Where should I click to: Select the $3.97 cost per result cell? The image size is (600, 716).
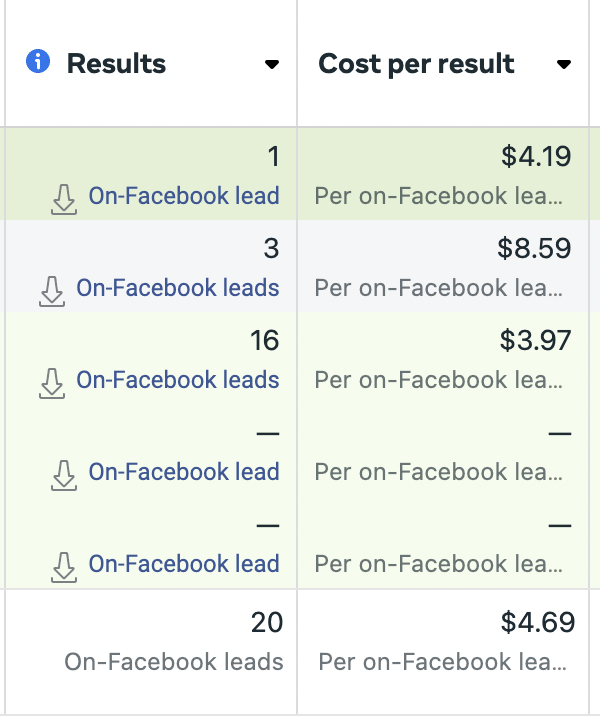tap(535, 341)
